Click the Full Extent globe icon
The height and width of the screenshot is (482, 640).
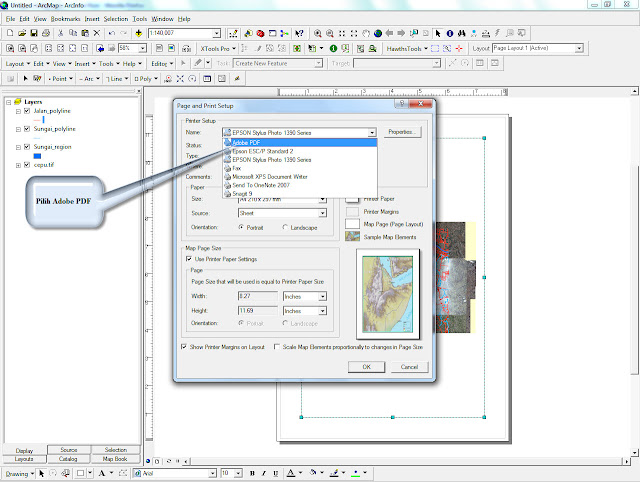click(378, 33)
